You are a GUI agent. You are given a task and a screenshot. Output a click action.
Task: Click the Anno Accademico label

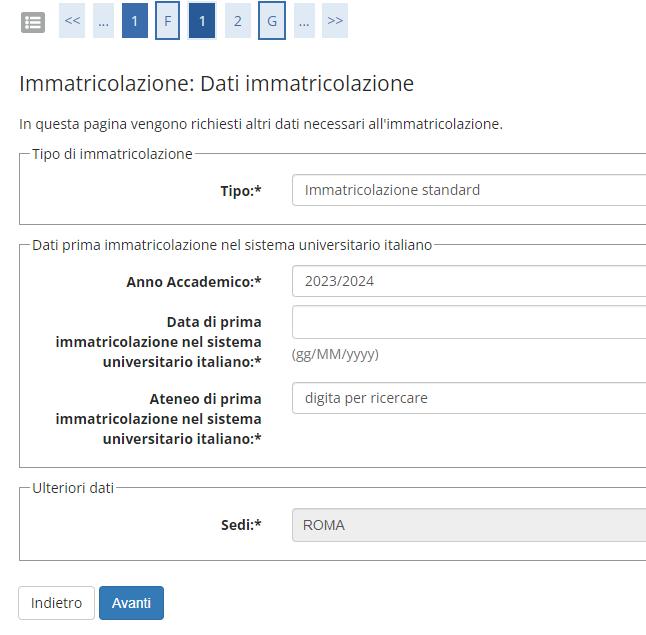pos(193,282)
